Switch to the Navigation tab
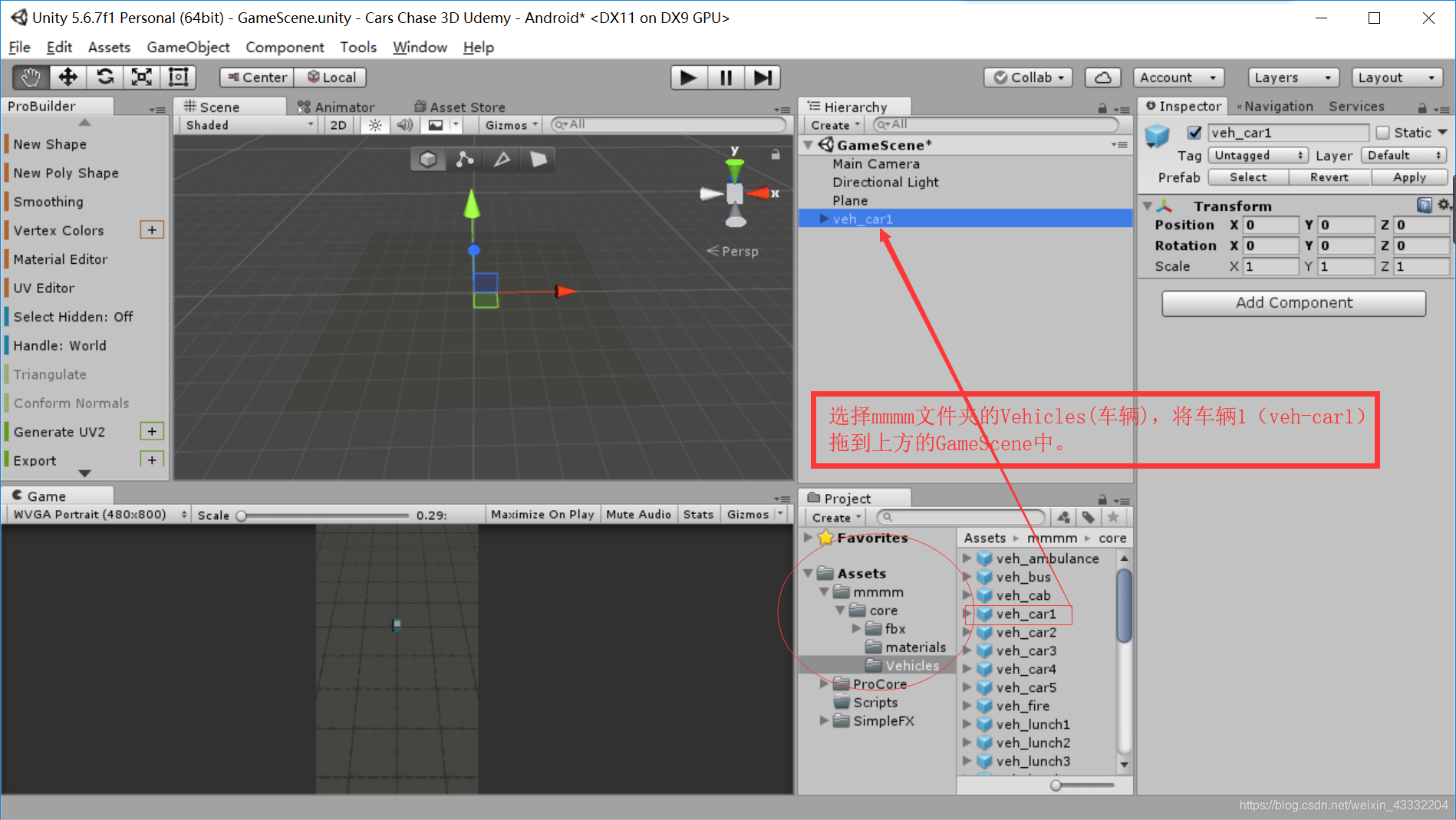Viewport: 1456px width, 820px height. pos(1274,107)
